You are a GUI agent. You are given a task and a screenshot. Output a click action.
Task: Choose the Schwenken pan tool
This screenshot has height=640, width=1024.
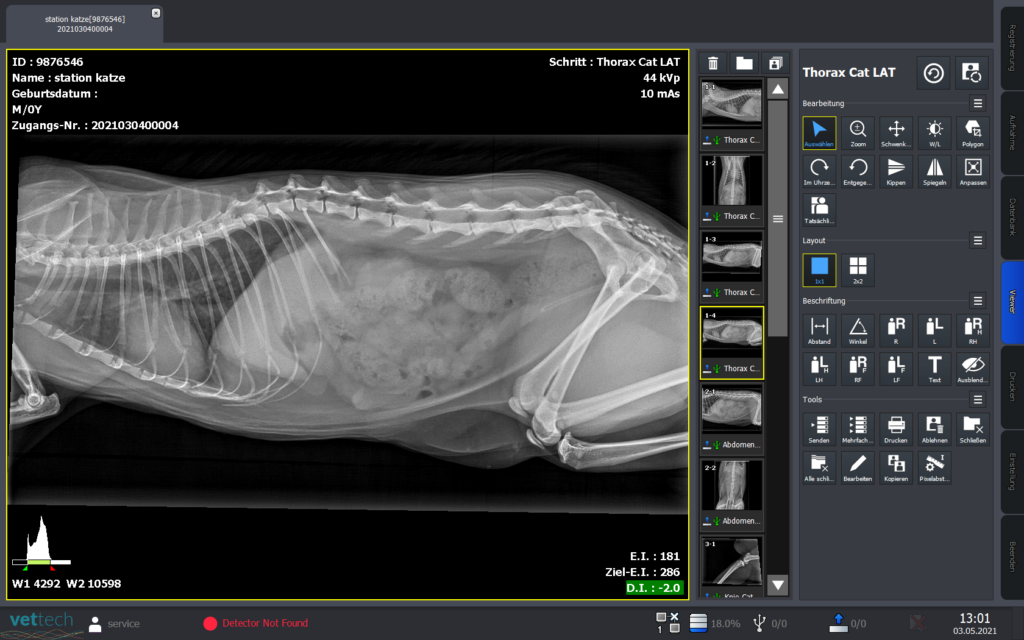896,133
